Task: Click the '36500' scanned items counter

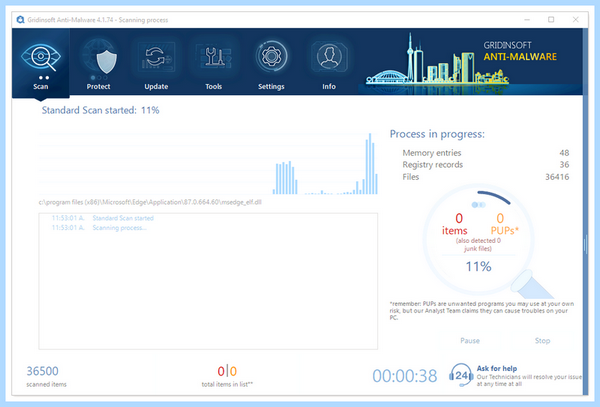Action: (x=42, y=371)
